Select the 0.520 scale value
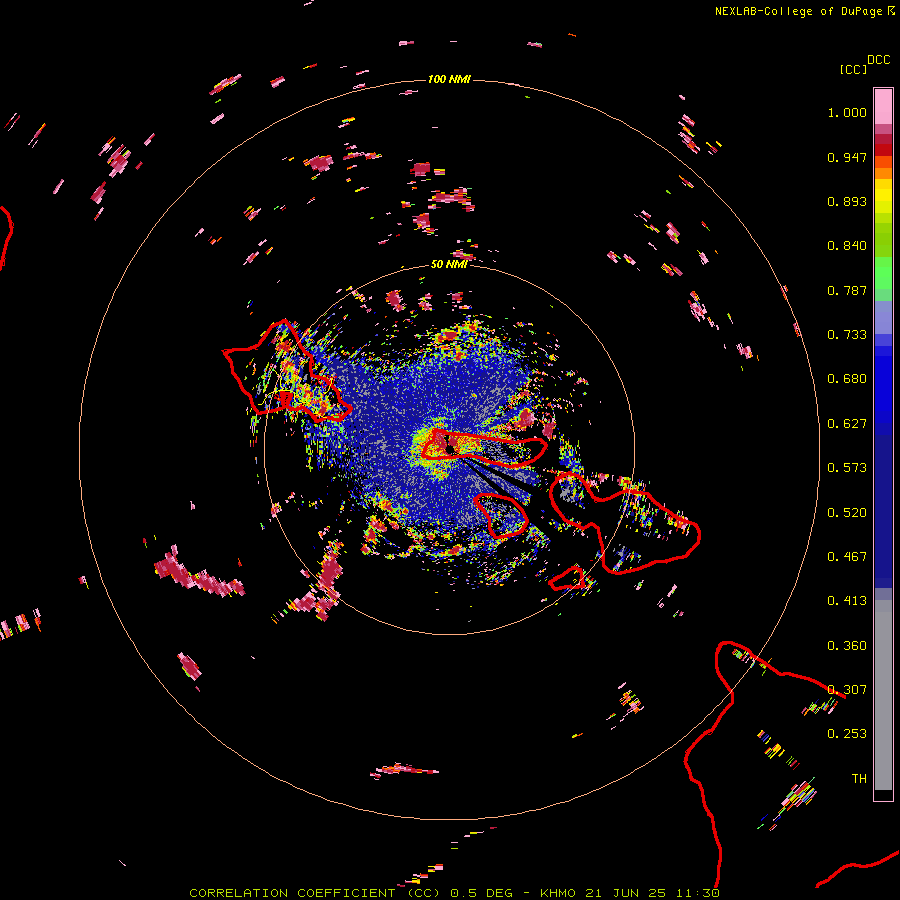The width and height of the screenshot is (900, 900). pyautogui.click(x=847, y=513)
